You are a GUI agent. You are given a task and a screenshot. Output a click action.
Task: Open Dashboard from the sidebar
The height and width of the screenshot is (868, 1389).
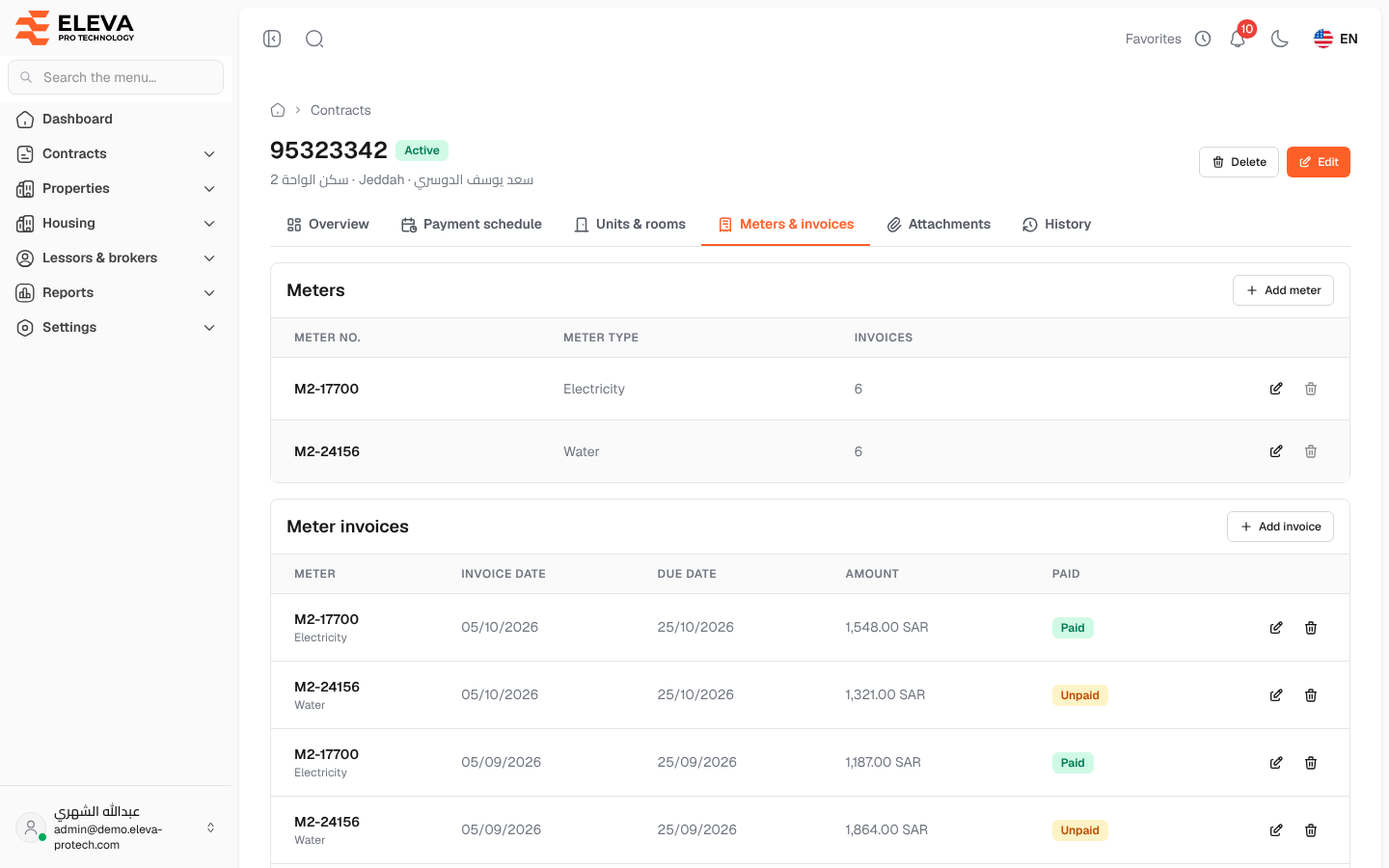pos(116,119)
